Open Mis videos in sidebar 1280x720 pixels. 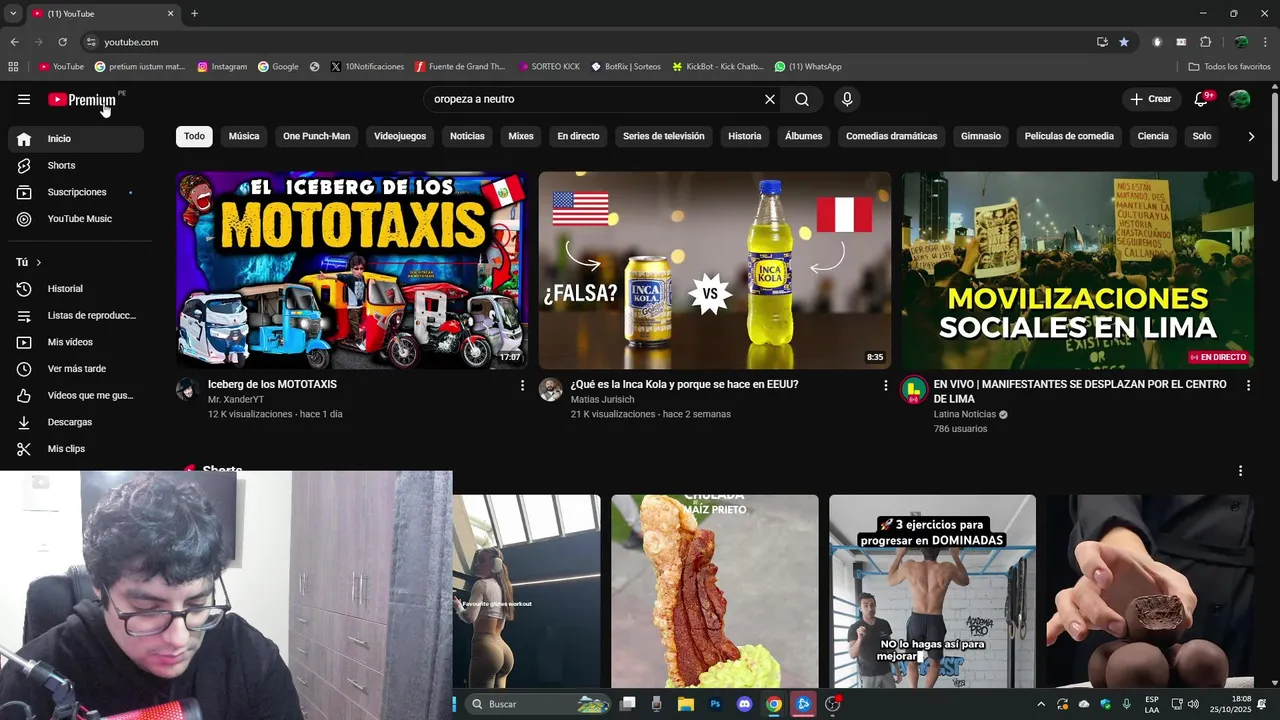(x=76, y=342)
